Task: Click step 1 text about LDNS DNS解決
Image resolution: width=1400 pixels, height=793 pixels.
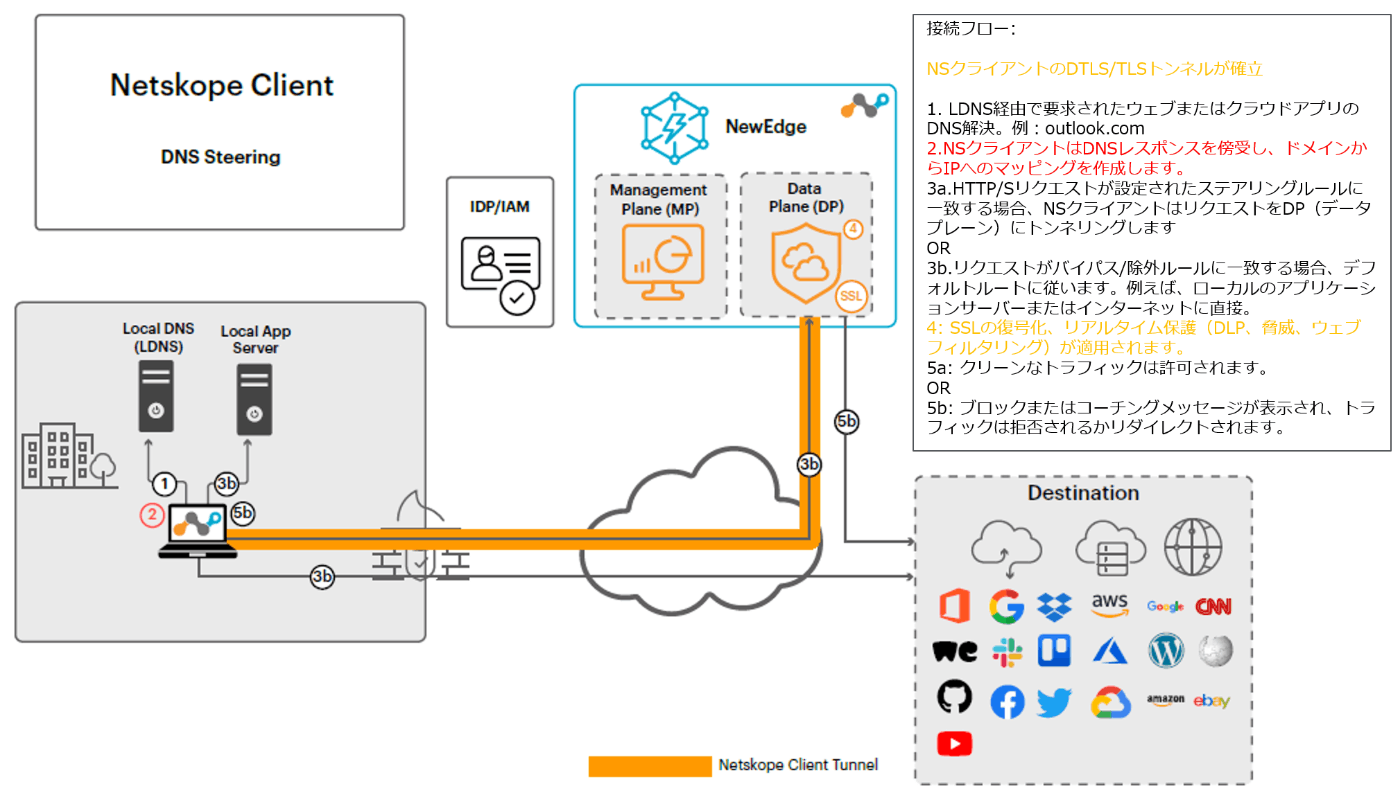Action: pyautogui.click(x=1142, y=118)
